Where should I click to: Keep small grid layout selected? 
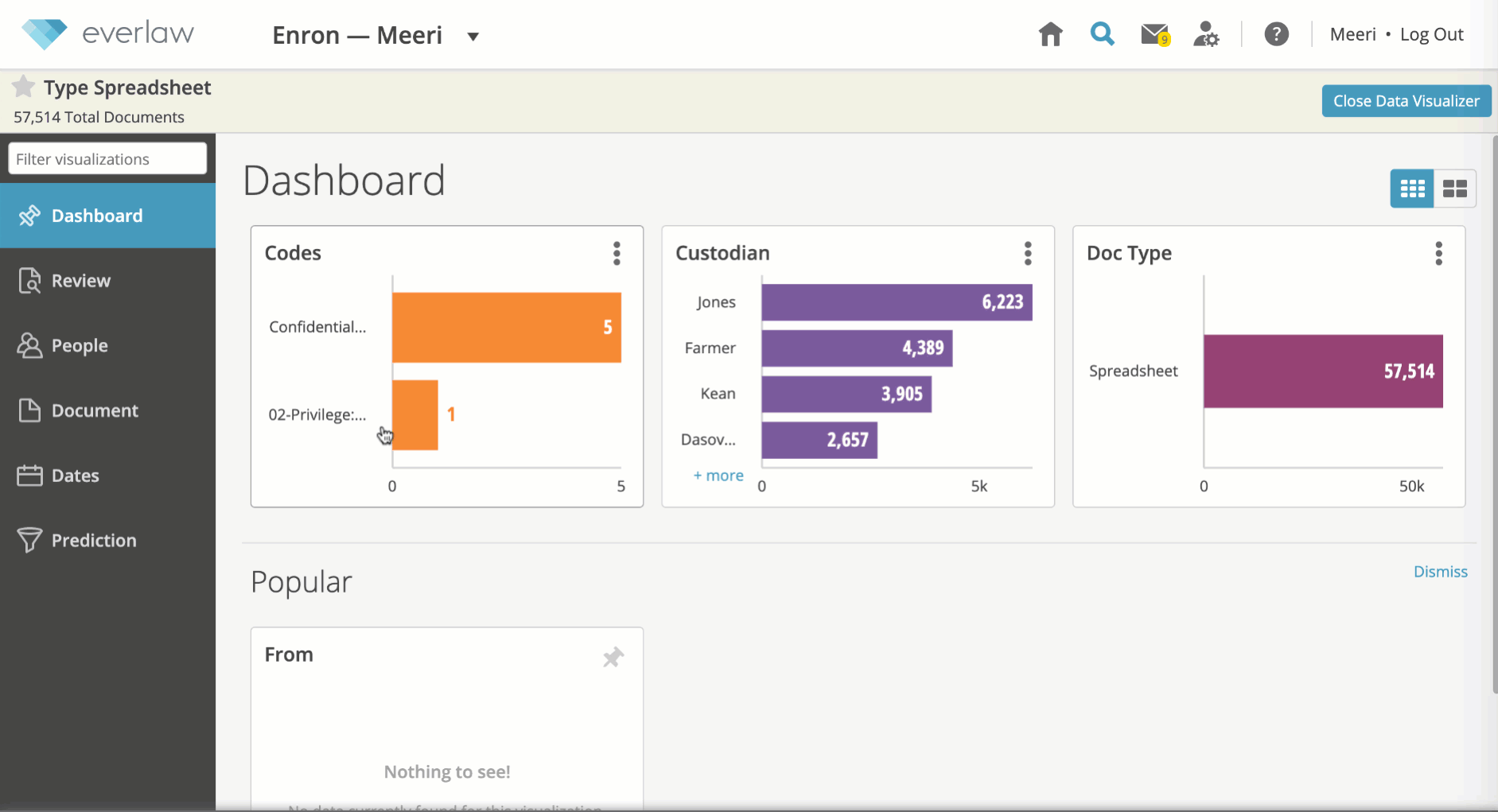1412,188
